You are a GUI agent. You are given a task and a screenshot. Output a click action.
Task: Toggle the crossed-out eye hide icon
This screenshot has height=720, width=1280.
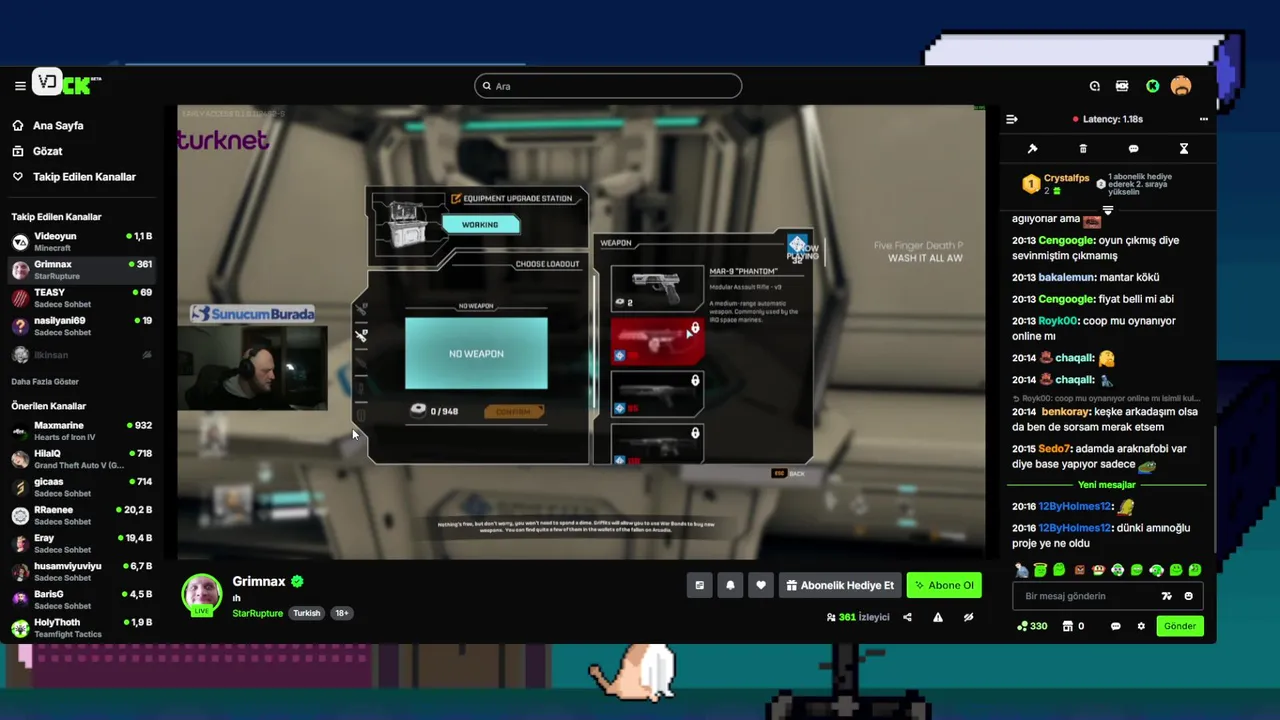pyautogui.click(x=968, y=618)
